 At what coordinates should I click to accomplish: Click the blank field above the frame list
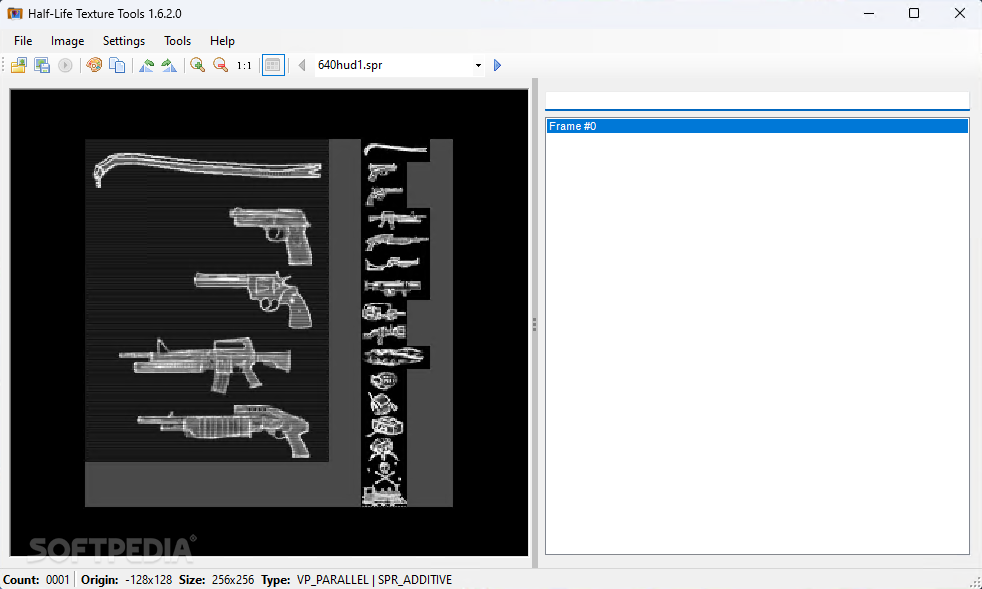(x=757, y=100)
